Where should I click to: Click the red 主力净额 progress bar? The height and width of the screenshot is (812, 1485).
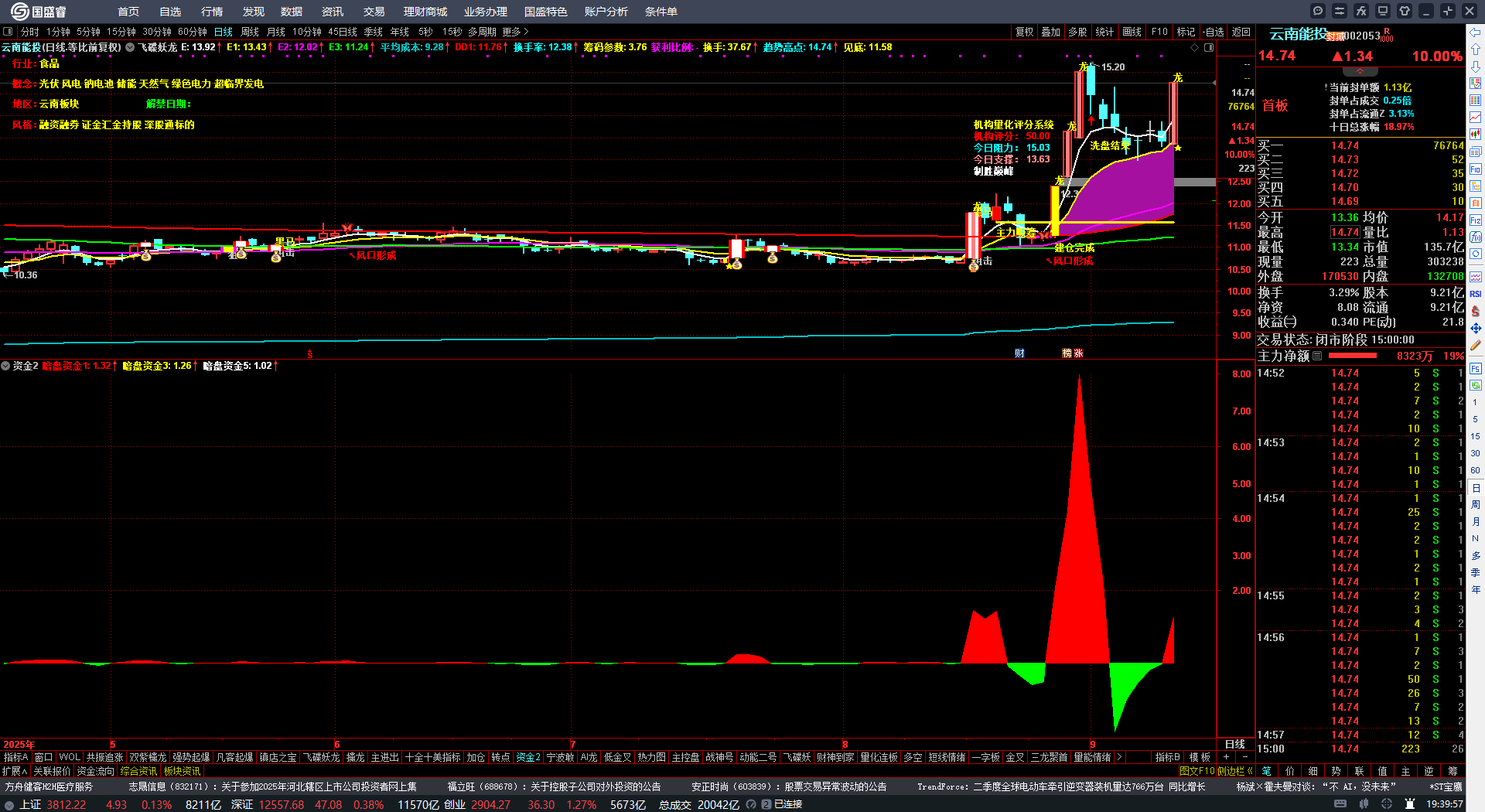pos(1352,356)
